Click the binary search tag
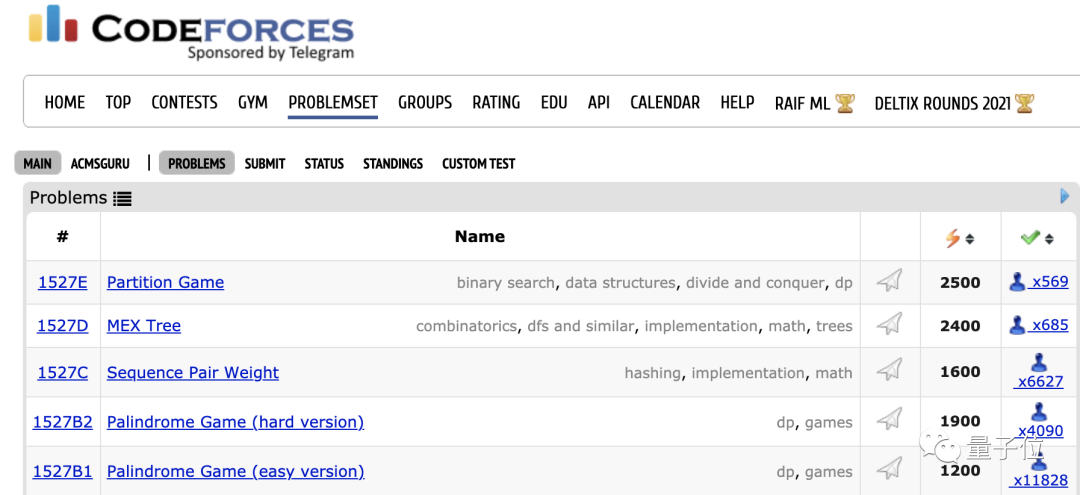Image resolution: width=1080 pixels, height=495 pixels. (505, 283)
